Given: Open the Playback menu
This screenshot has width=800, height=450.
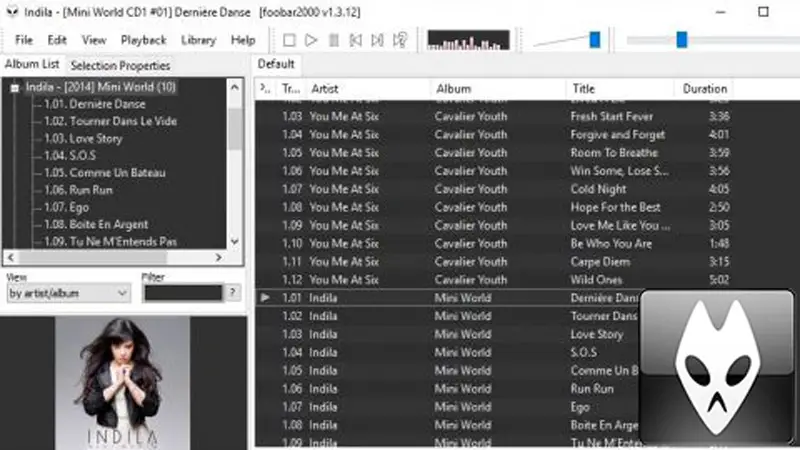Looking at the screenshot, I should (143, 40).
